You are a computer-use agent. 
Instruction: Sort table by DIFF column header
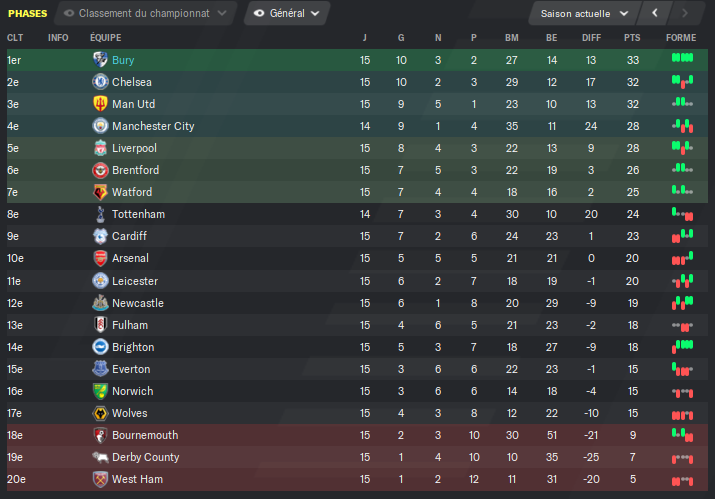[x=591, y=38]
